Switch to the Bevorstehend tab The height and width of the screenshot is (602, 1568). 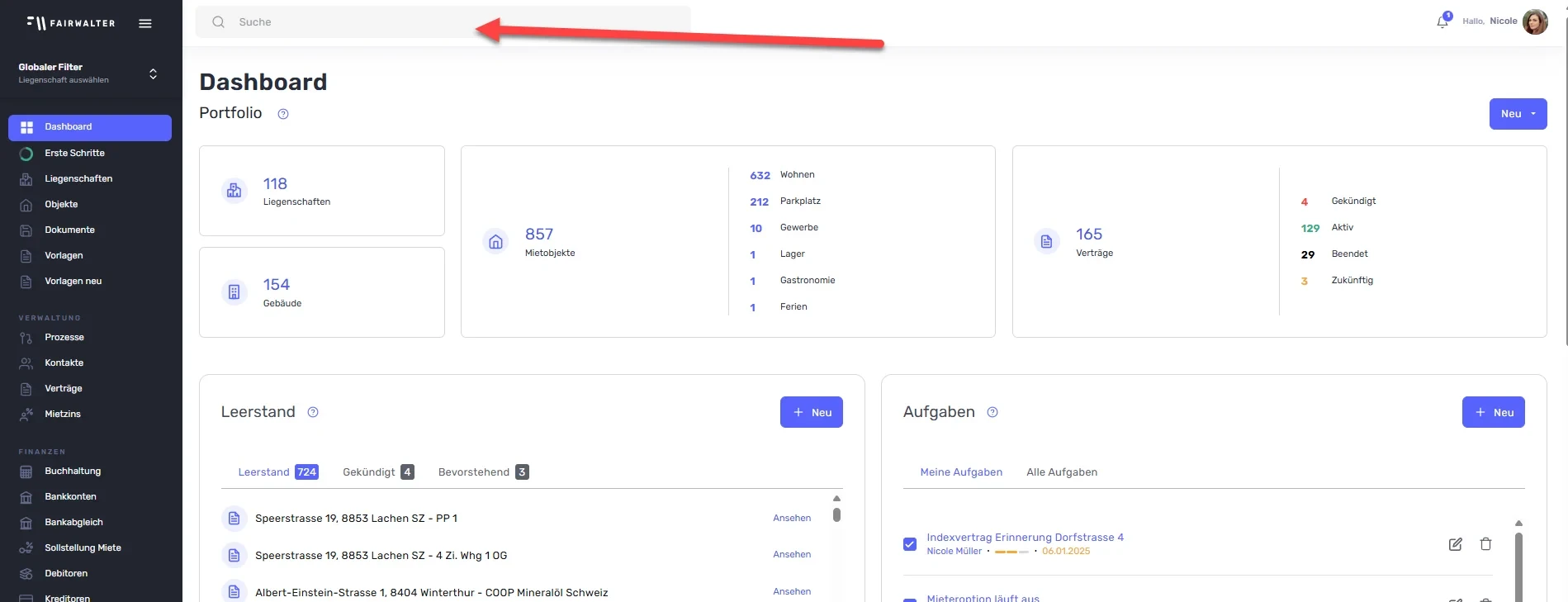point(483,472)
